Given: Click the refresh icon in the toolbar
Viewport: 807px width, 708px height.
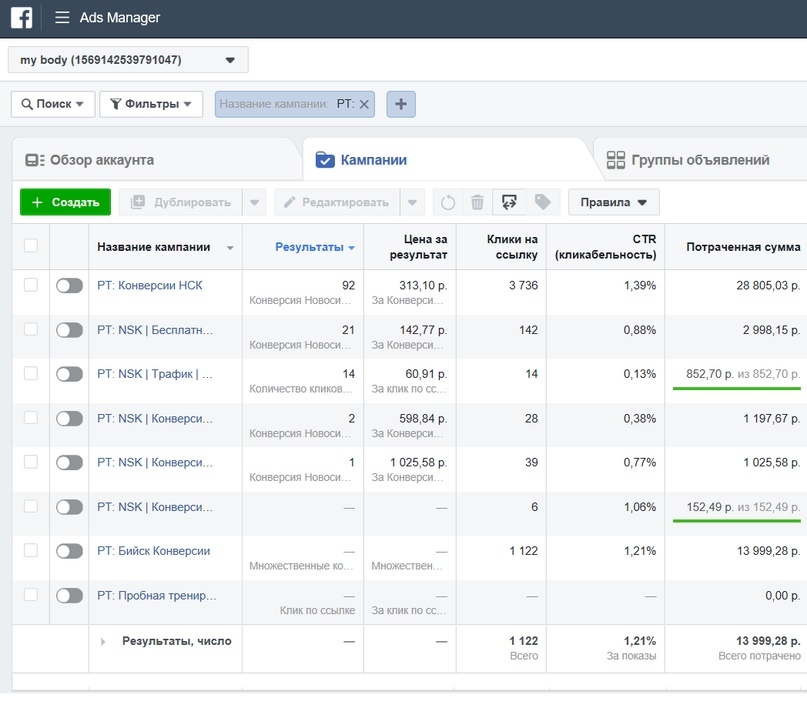Looking at the screenshot, I should (x=448, y=202).
